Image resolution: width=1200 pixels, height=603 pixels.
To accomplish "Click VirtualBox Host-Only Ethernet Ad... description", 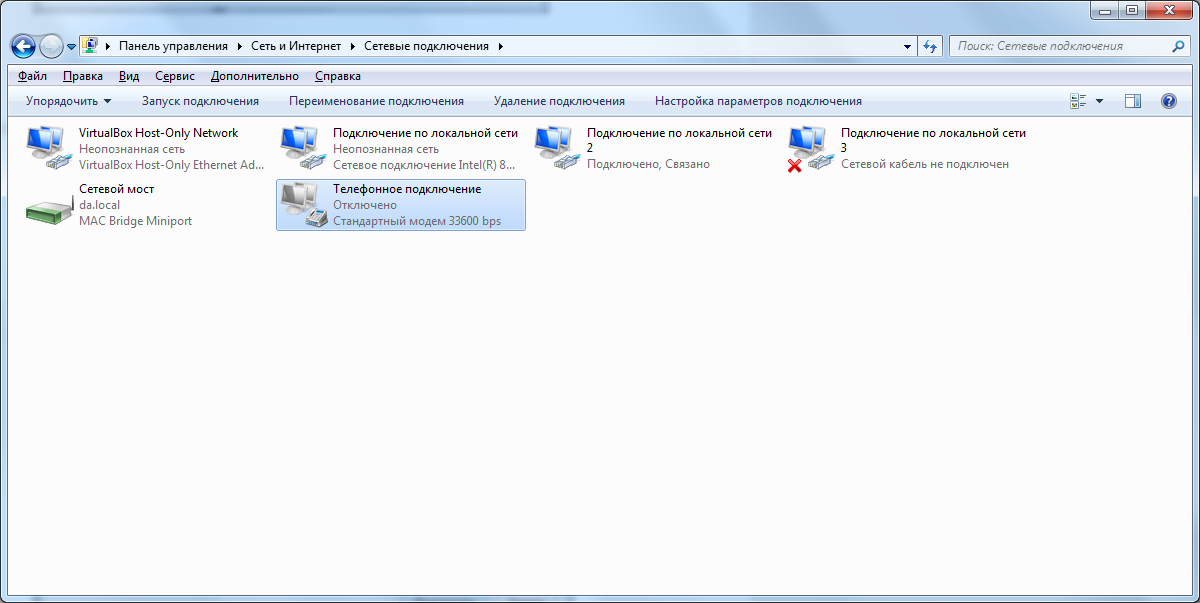I will [172, 164].
